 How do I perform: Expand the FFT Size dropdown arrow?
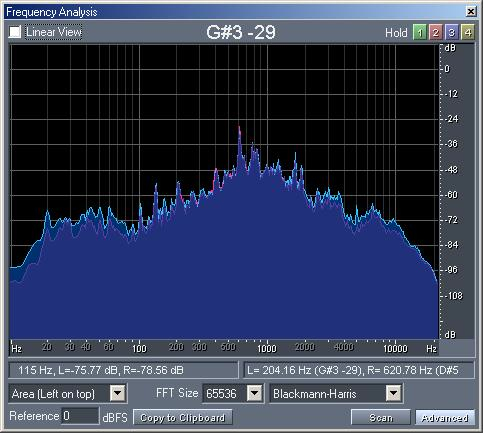coord(255,394)
